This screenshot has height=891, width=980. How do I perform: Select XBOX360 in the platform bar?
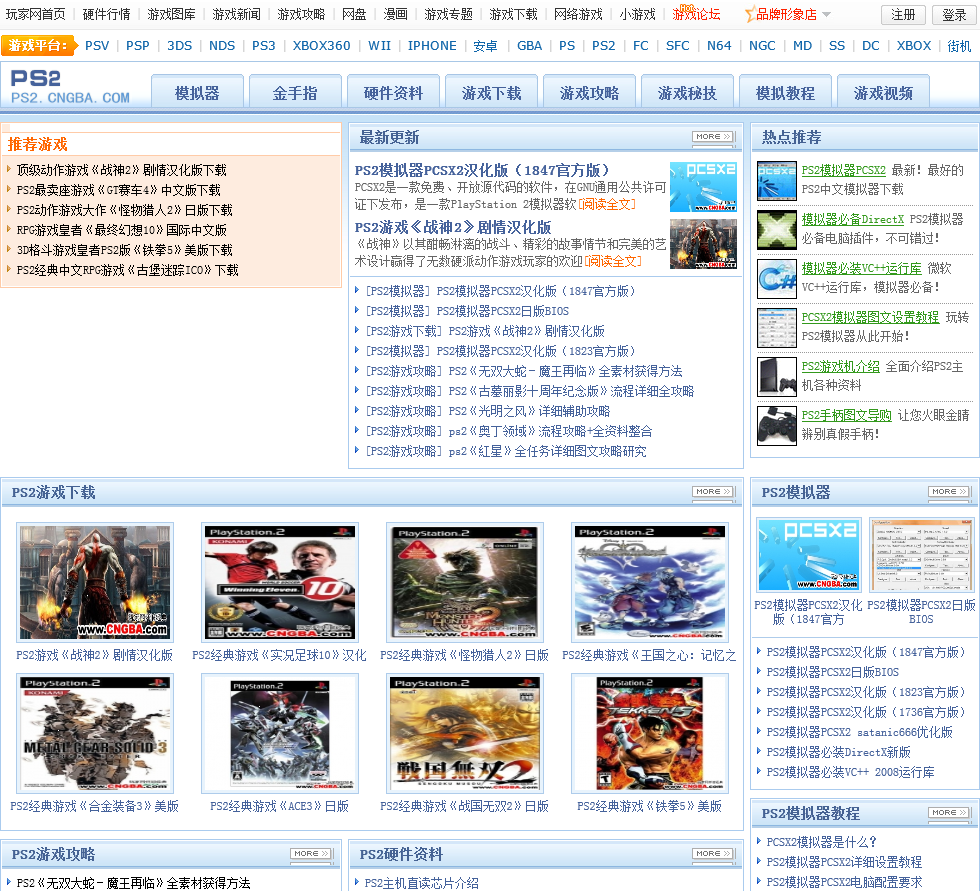coord(321,46)
